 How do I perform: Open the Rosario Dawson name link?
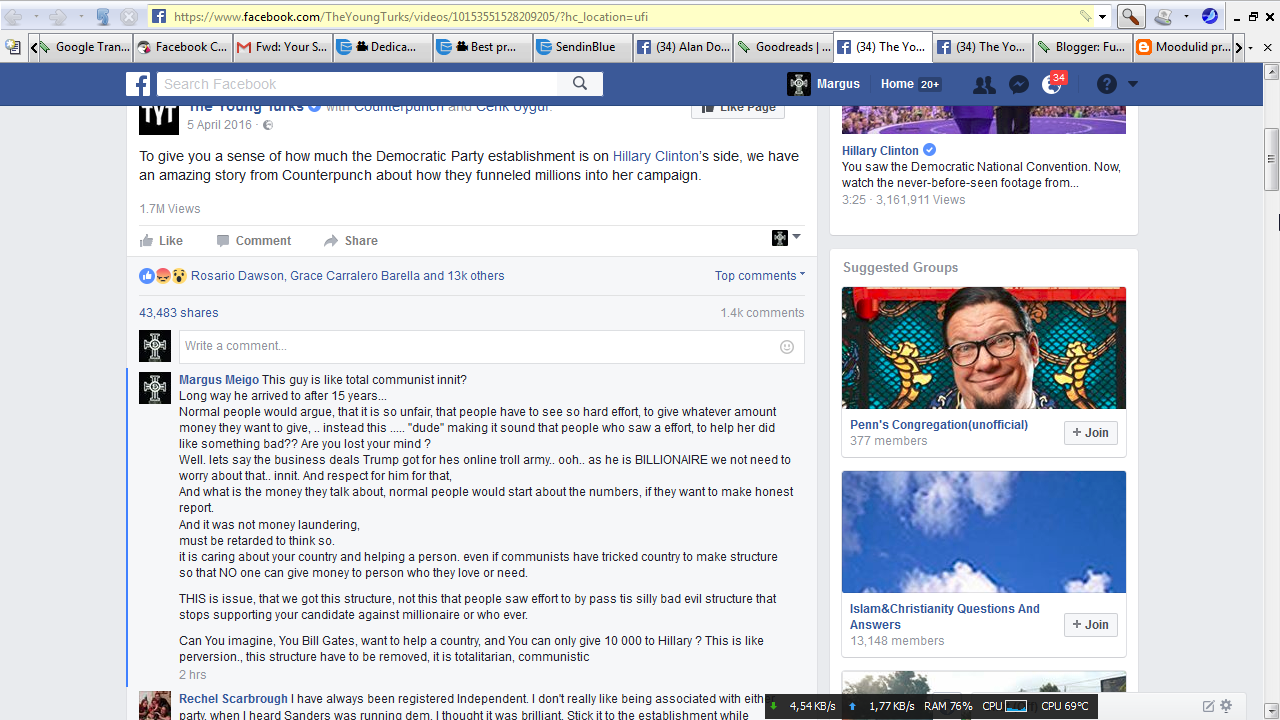click(237, 276)
